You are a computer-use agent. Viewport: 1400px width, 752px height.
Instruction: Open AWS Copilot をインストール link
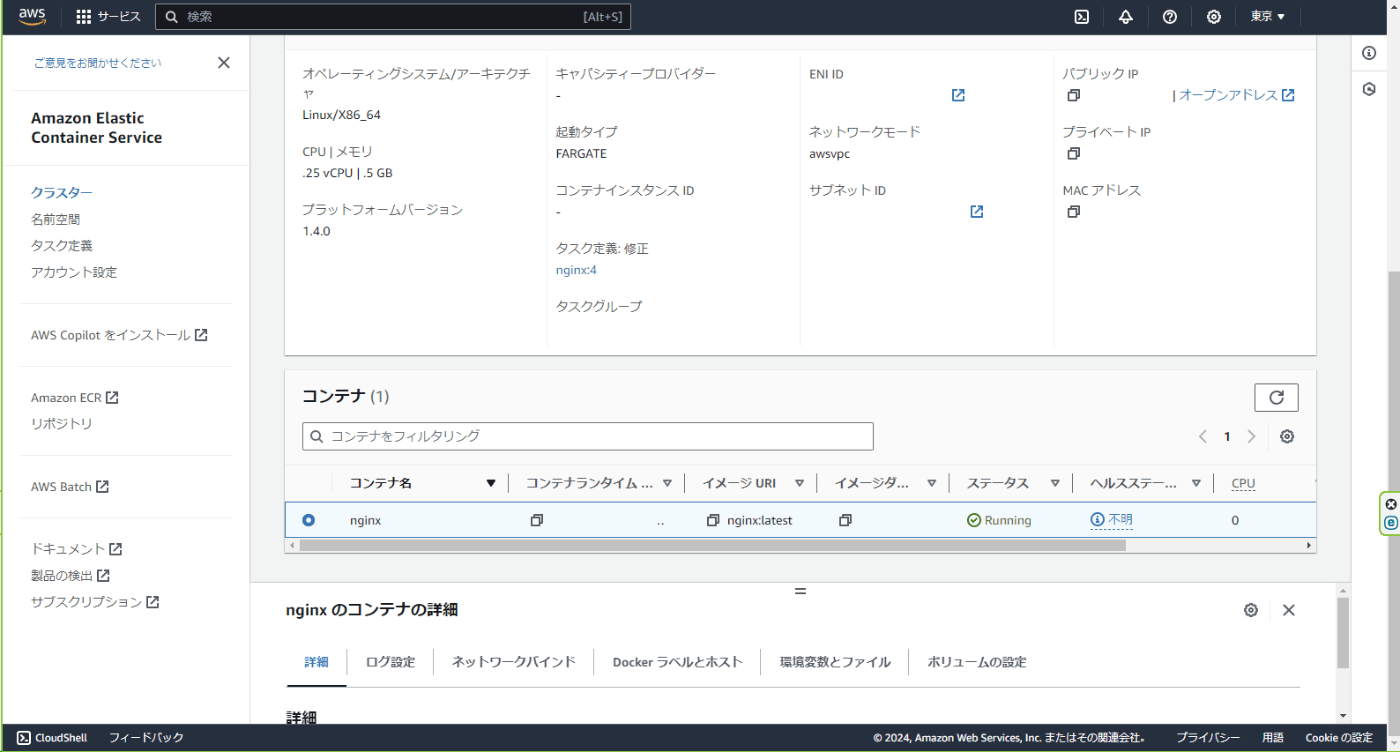click(119, 335)
